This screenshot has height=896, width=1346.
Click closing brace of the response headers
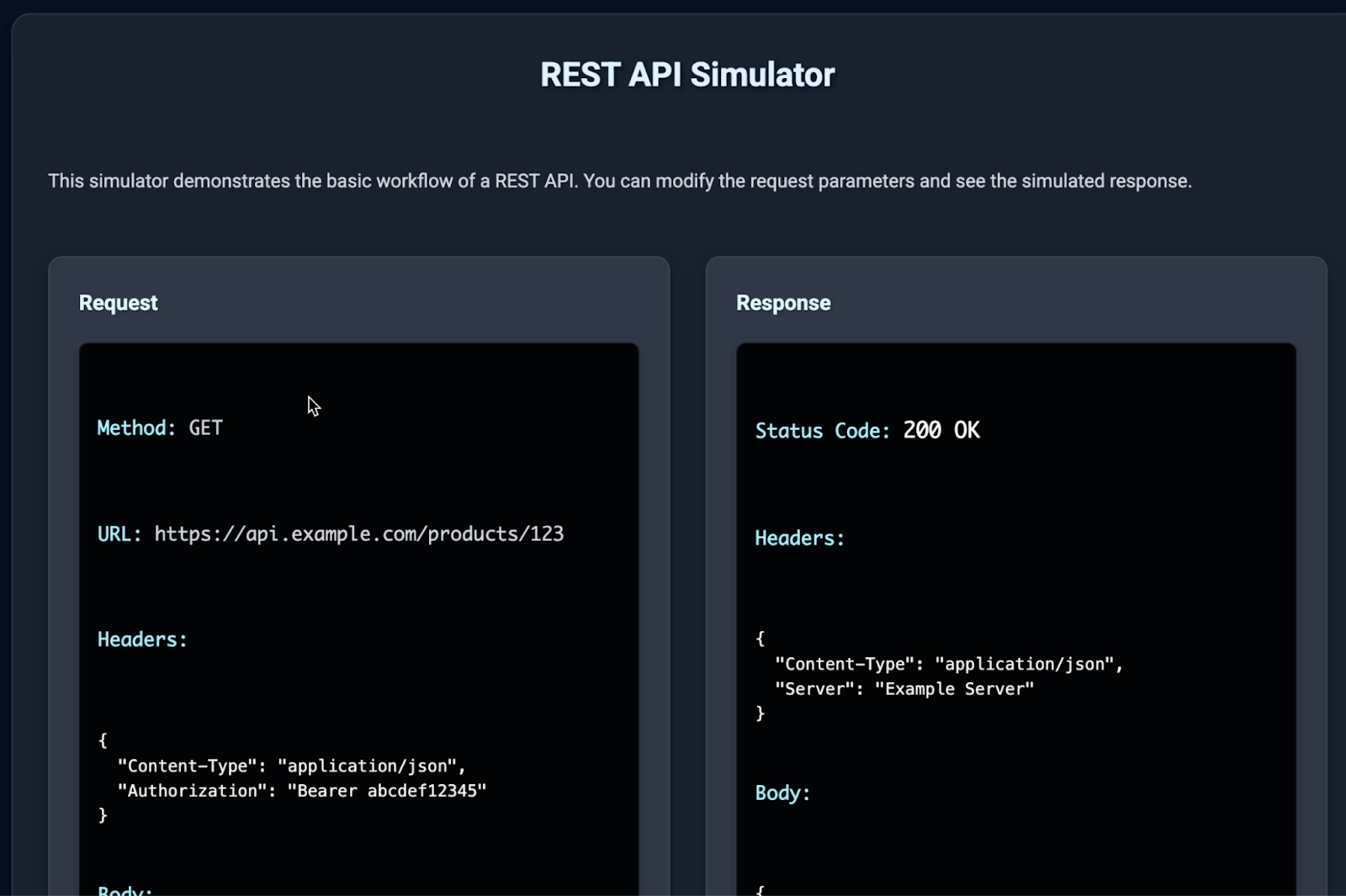tap(760, 713)
